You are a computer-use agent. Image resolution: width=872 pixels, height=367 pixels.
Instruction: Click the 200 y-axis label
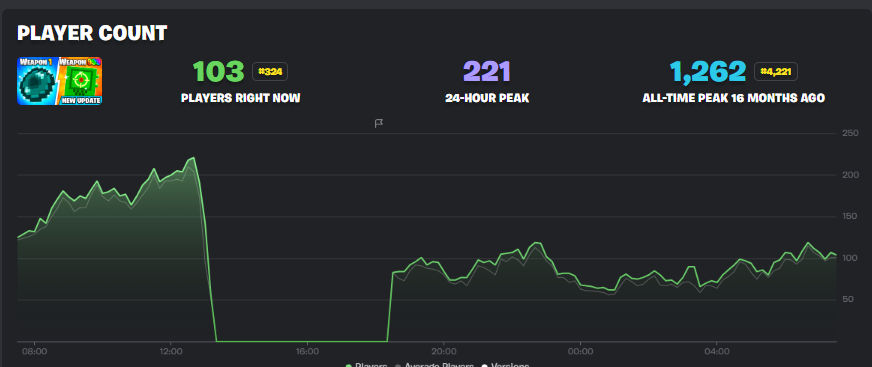coord(850,175)
